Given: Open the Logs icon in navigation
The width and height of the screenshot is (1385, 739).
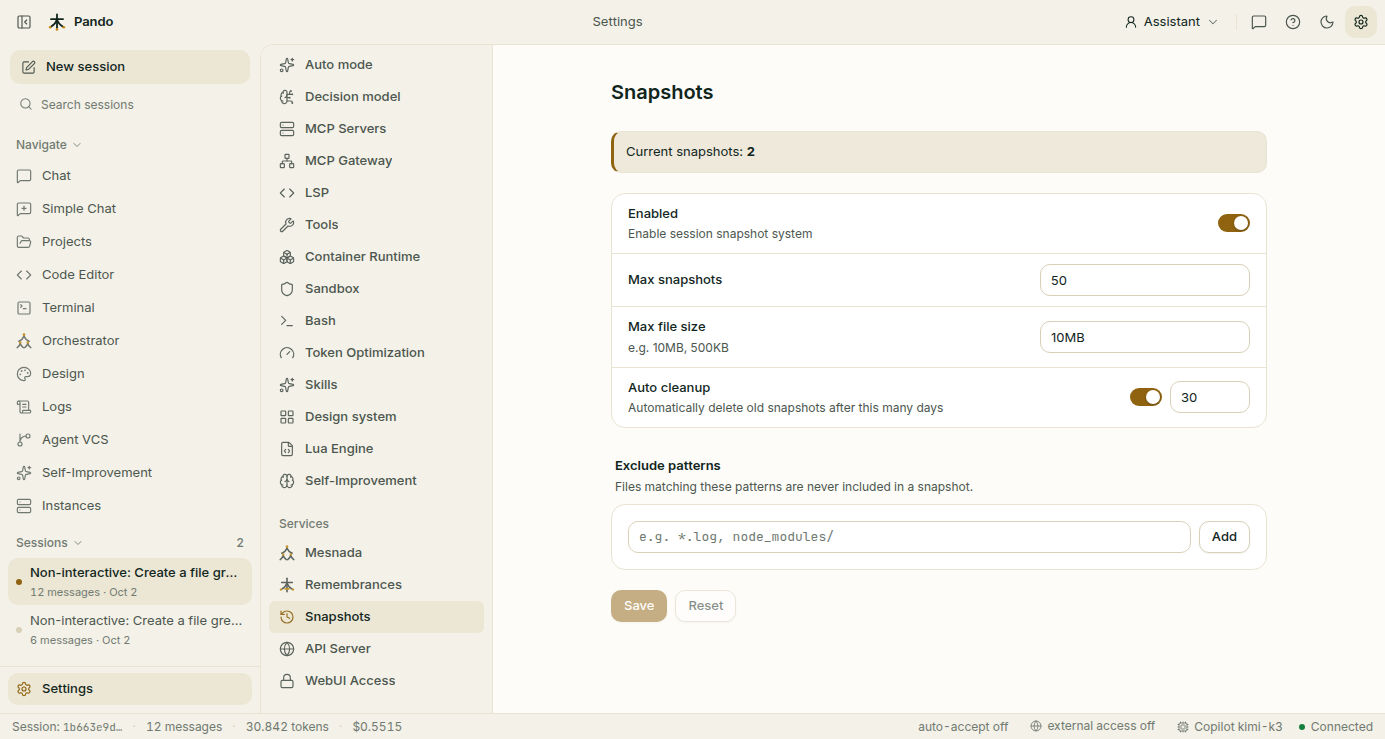Looking at the screenshot, I should [x=24, y=407].
